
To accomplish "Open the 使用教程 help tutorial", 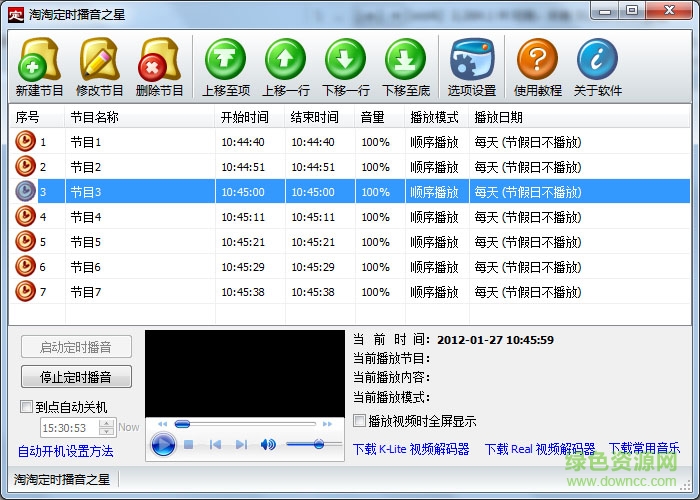I will [537, 67].
